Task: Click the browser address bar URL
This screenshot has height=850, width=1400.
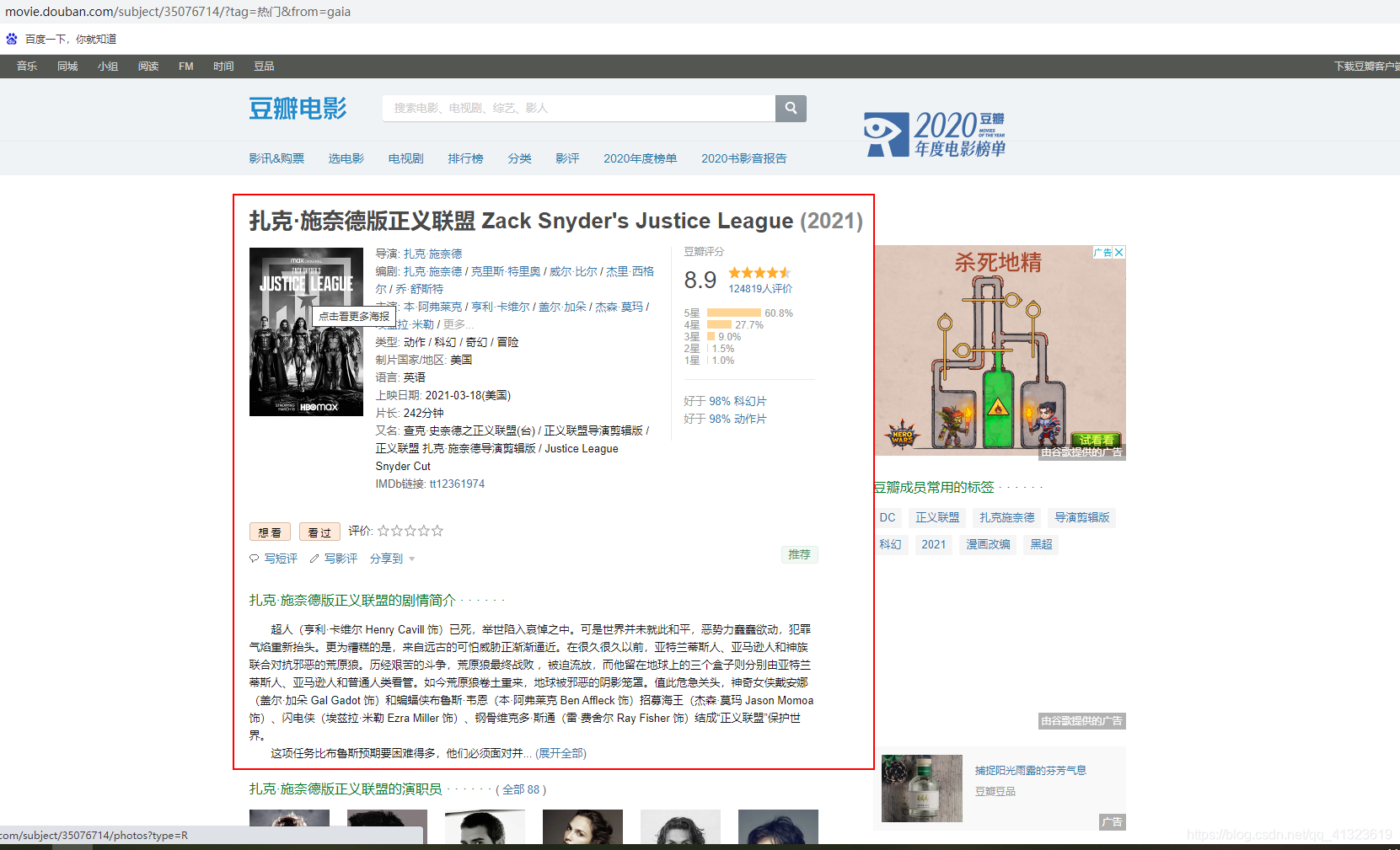Action: coord(178,12)
